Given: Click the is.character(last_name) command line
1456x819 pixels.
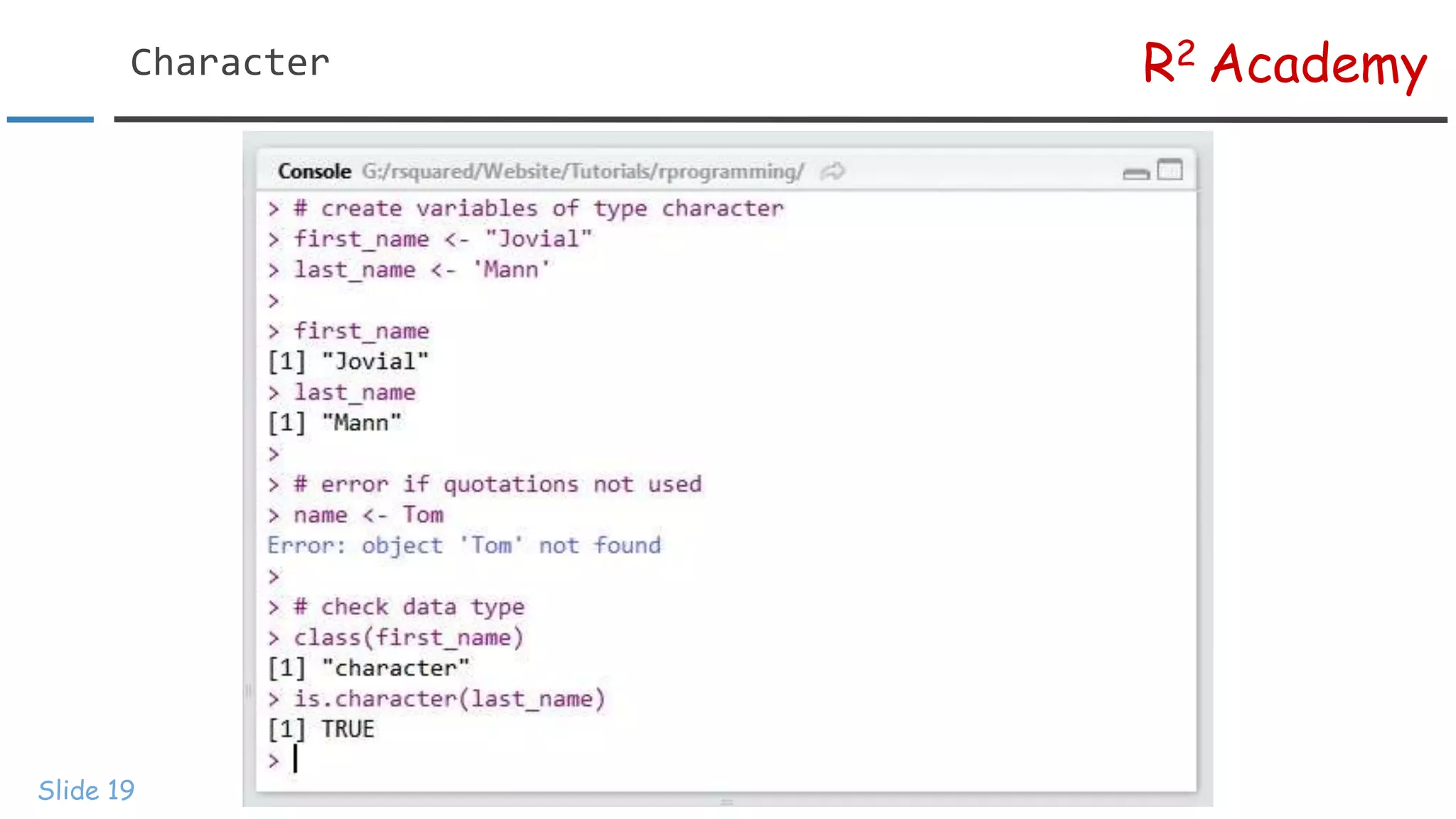Looking at the screenshot, I should pyautogui.click(x=449, y=698).
